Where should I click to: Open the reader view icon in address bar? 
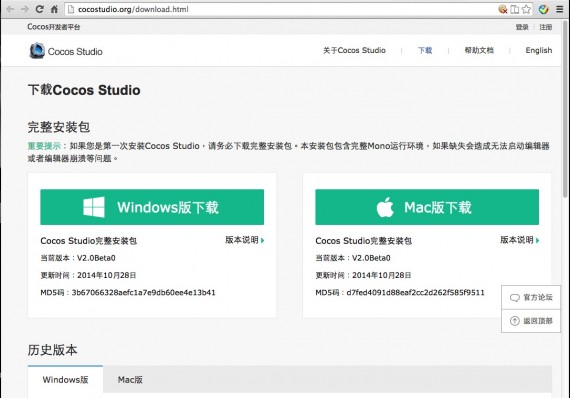(515, 9)
